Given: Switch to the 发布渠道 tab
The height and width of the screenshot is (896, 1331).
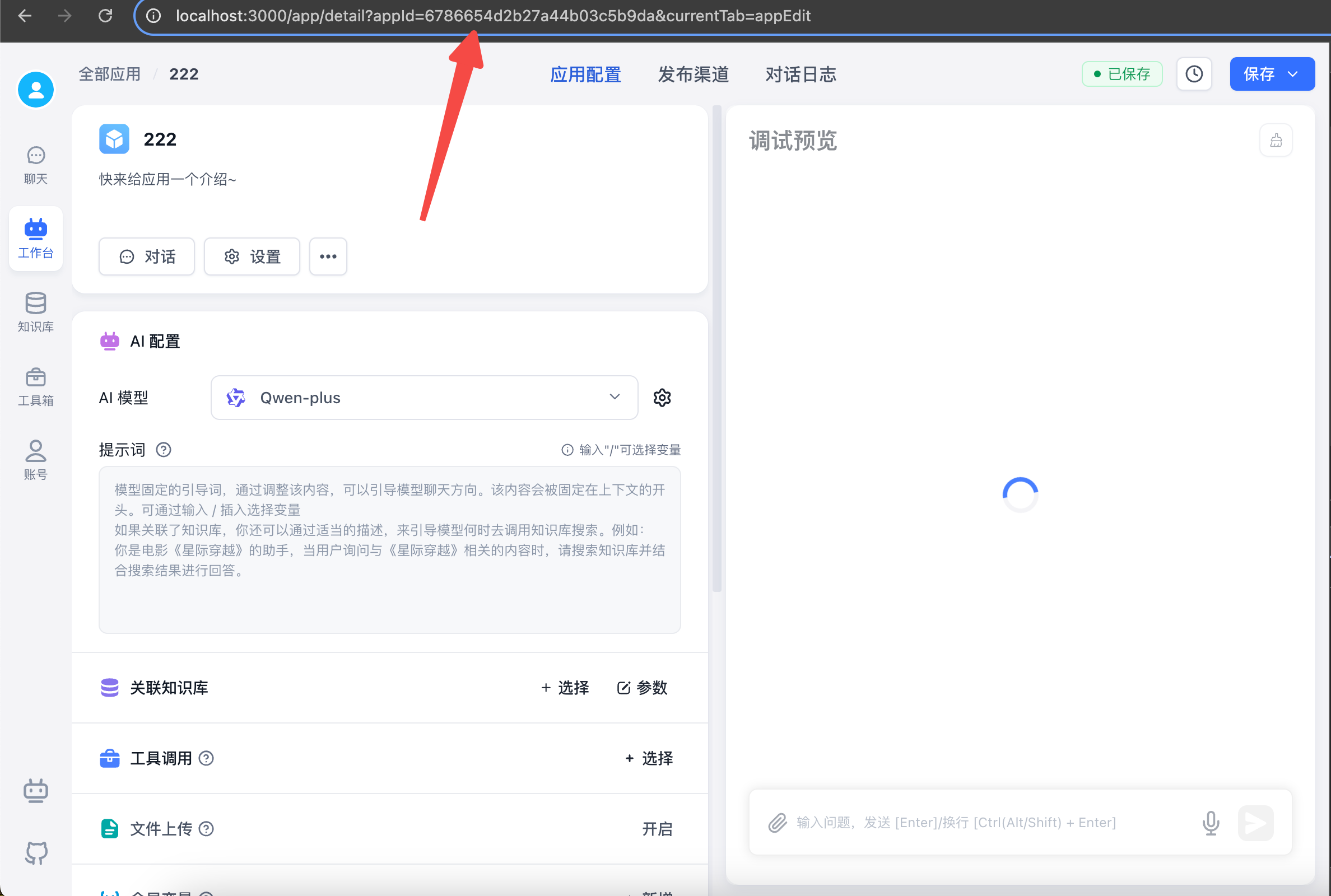Looking at the screenshot, I should click(x=692, y=74).
